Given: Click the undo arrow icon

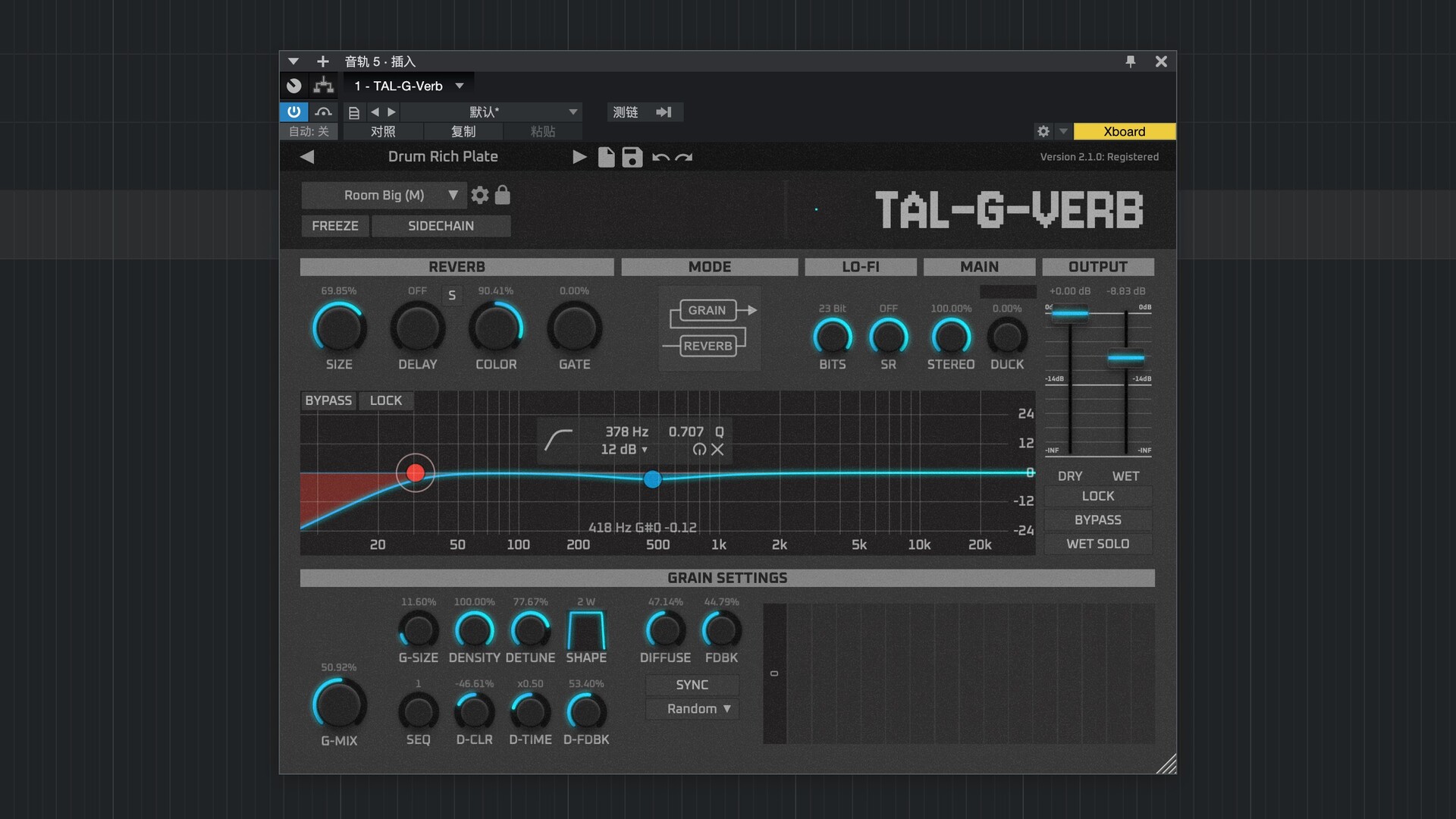Looking at the screenshot, I should (x=659, y=157).
